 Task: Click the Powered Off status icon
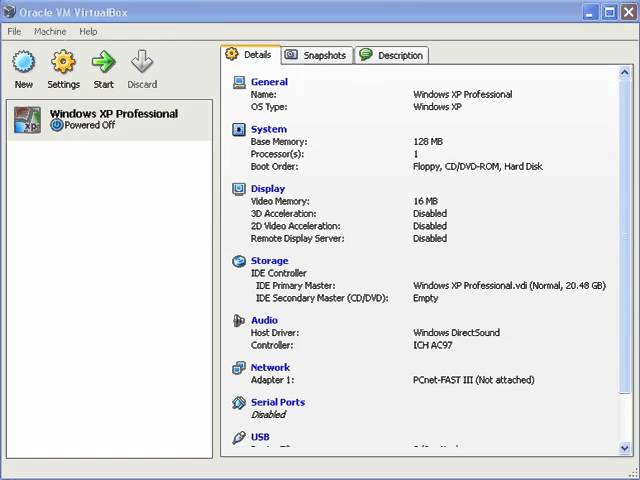tap(57, 125)
